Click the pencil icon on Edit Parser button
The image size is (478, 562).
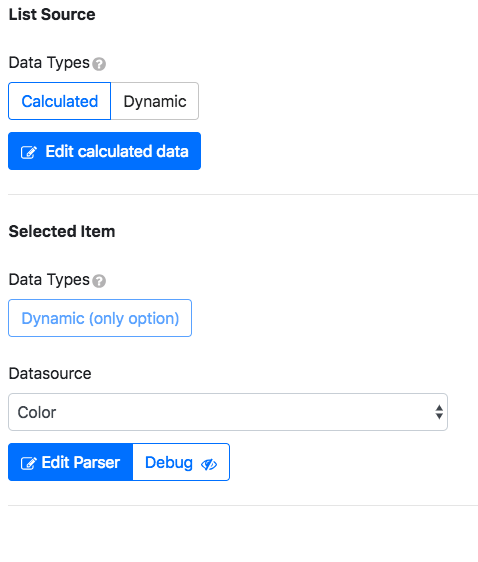coord(29,463)
